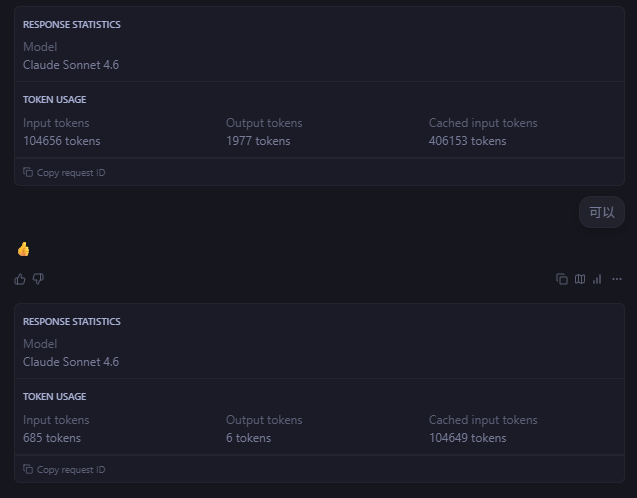The height and width of the screenshot is (498, 637).
Task: Copy the response using the copy icon
Action: (x=561, y=279)
